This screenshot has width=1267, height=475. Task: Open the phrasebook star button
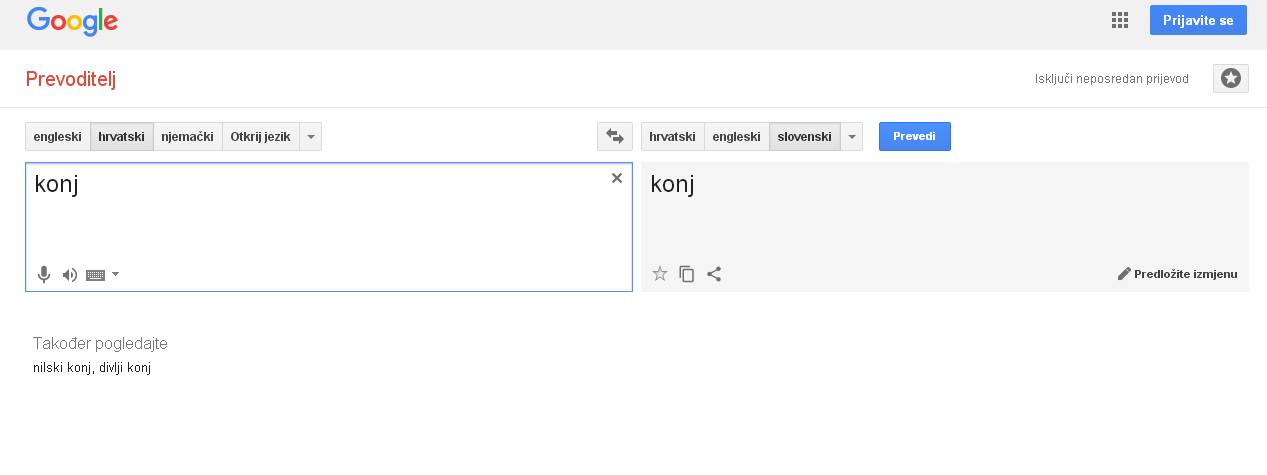click(1231, 78)
